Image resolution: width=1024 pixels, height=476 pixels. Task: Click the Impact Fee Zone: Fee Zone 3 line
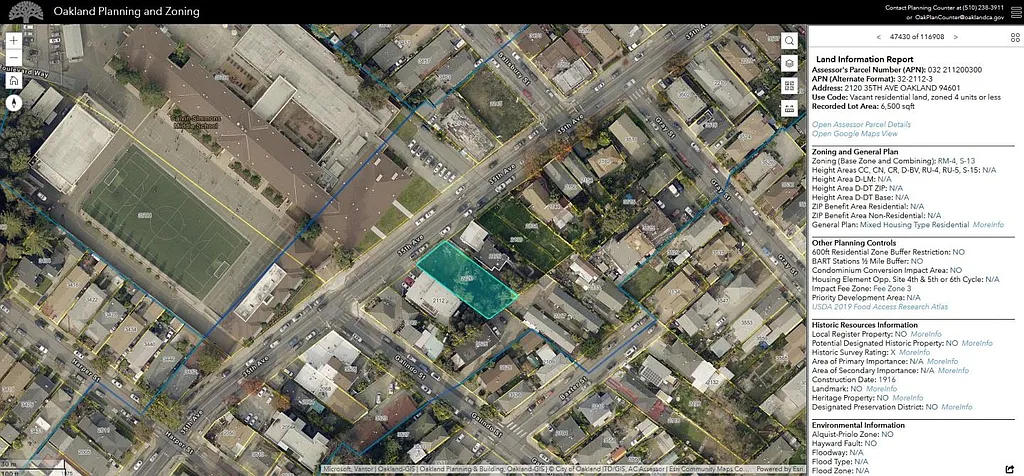(861, 288)
